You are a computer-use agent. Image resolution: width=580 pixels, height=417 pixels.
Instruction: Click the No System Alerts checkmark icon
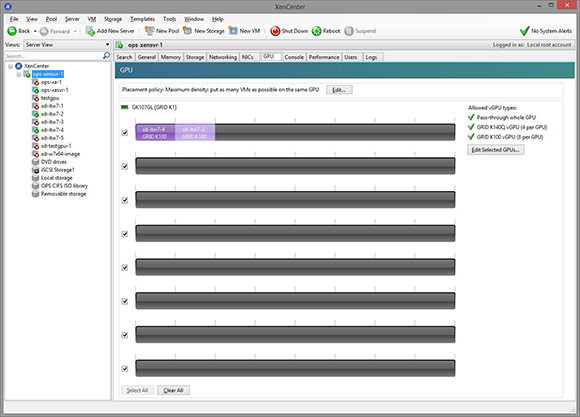coord(525,31)
